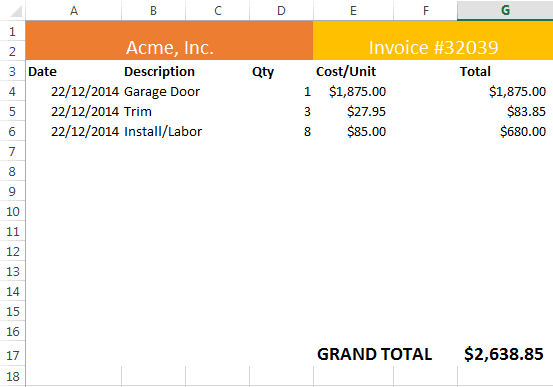Click the $83.85 total cell
Screen dimensions: 553x387
pos(505,111)
